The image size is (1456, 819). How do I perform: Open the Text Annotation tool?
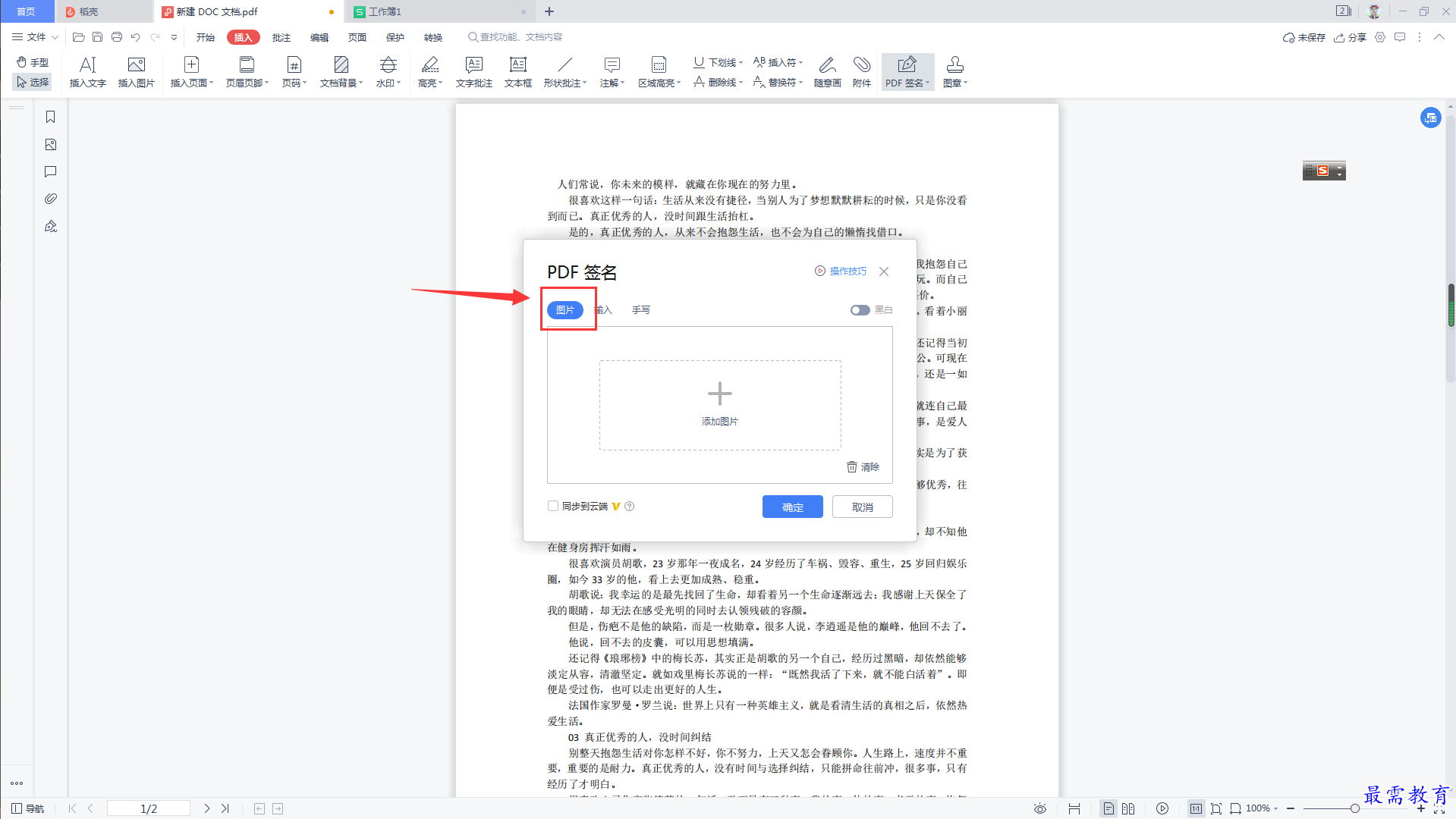coord(474,72)
